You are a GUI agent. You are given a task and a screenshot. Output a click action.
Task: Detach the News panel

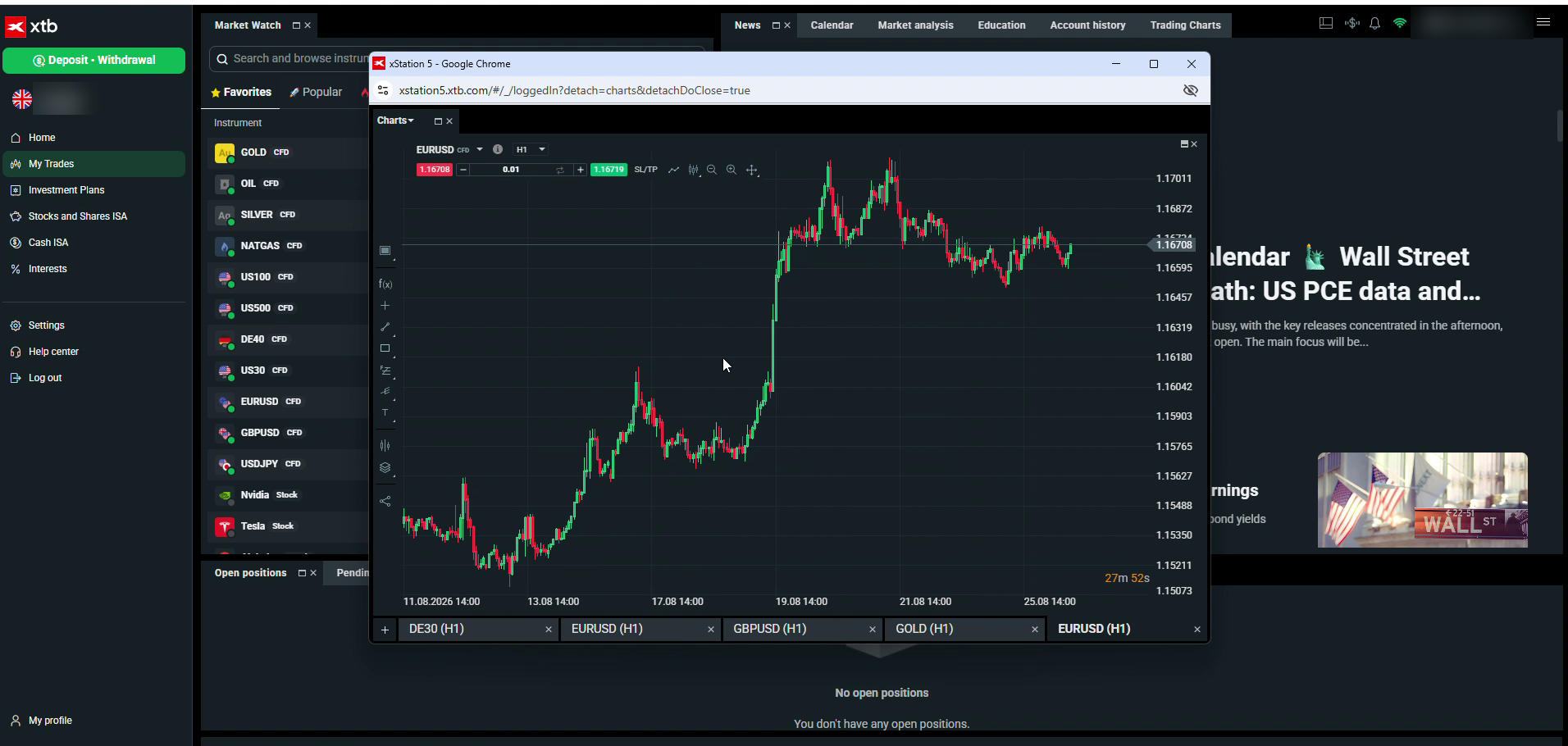coord(776,25)
